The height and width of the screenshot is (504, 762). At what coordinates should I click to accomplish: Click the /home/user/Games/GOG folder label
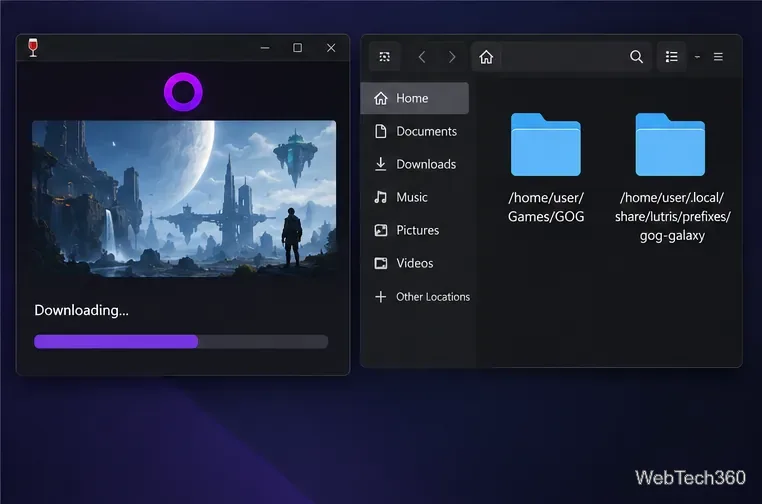pyautogui.click(x=546, y=207)
